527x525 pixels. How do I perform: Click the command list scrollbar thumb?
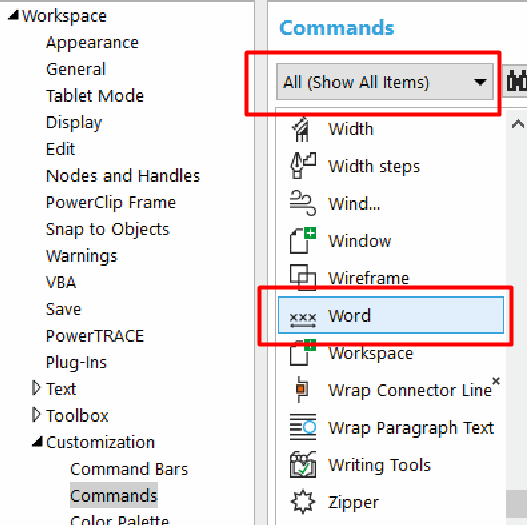click(x=517, y=503)
